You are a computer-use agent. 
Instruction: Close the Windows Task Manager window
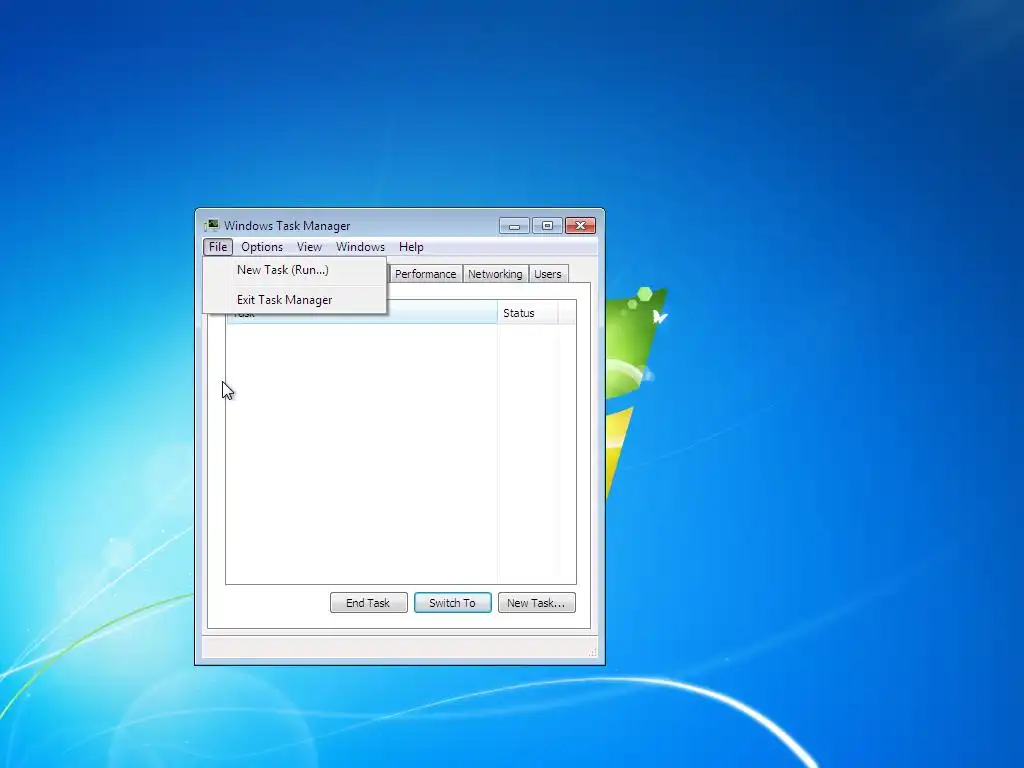581,226
